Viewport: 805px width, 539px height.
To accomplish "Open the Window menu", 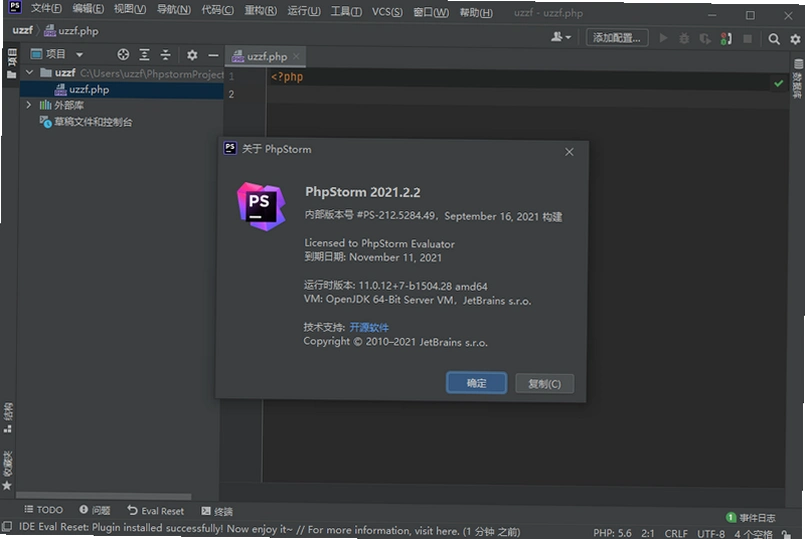I will pyautogui.click(x=431, y=12).
